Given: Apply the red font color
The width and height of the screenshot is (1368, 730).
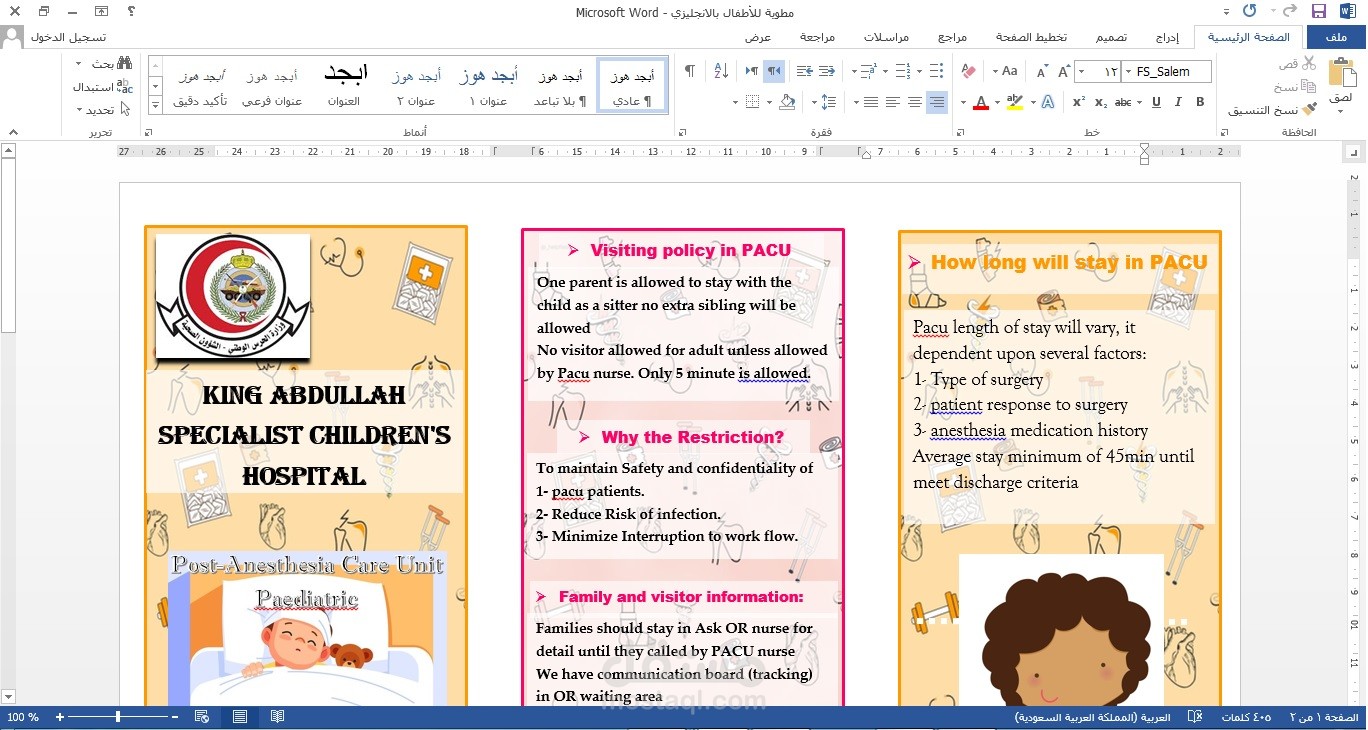Looking at the screenshot, I should (980, 102).
